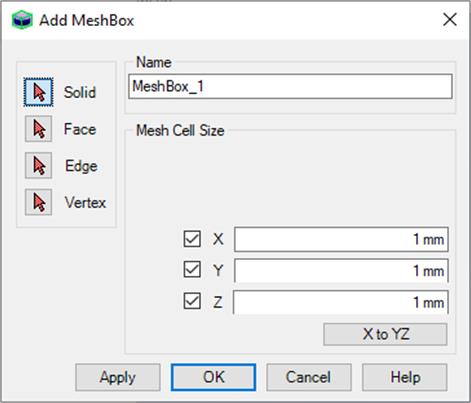The image size is (471, 403).
Task: Click the Z cell size input field
Action: click(x=341, y=302)
